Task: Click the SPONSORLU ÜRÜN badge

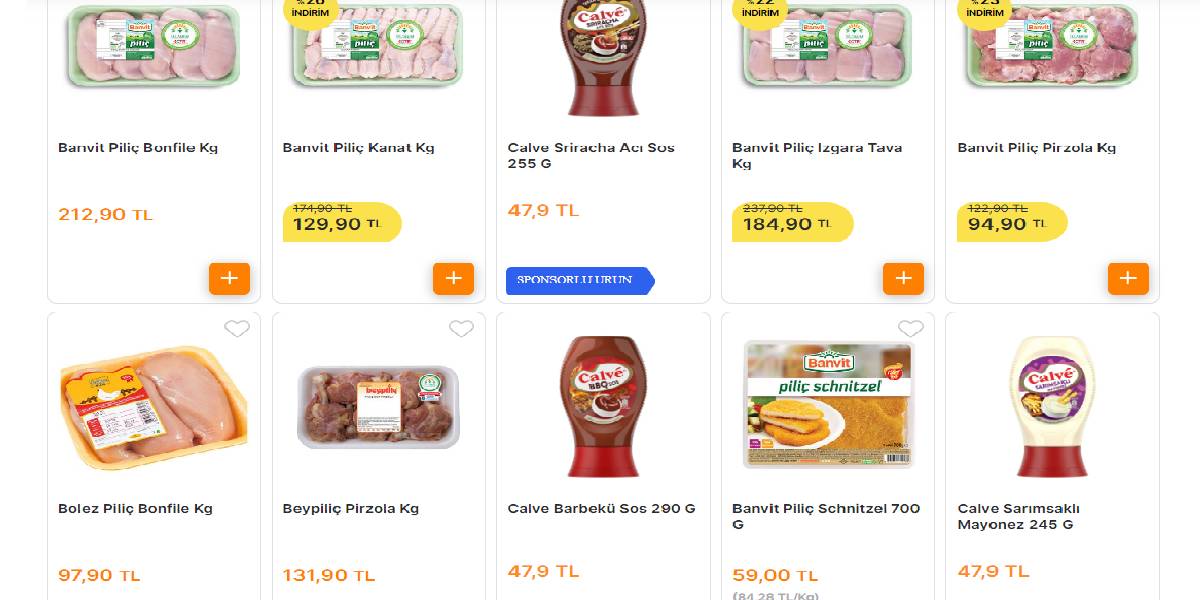Action: 578,281
